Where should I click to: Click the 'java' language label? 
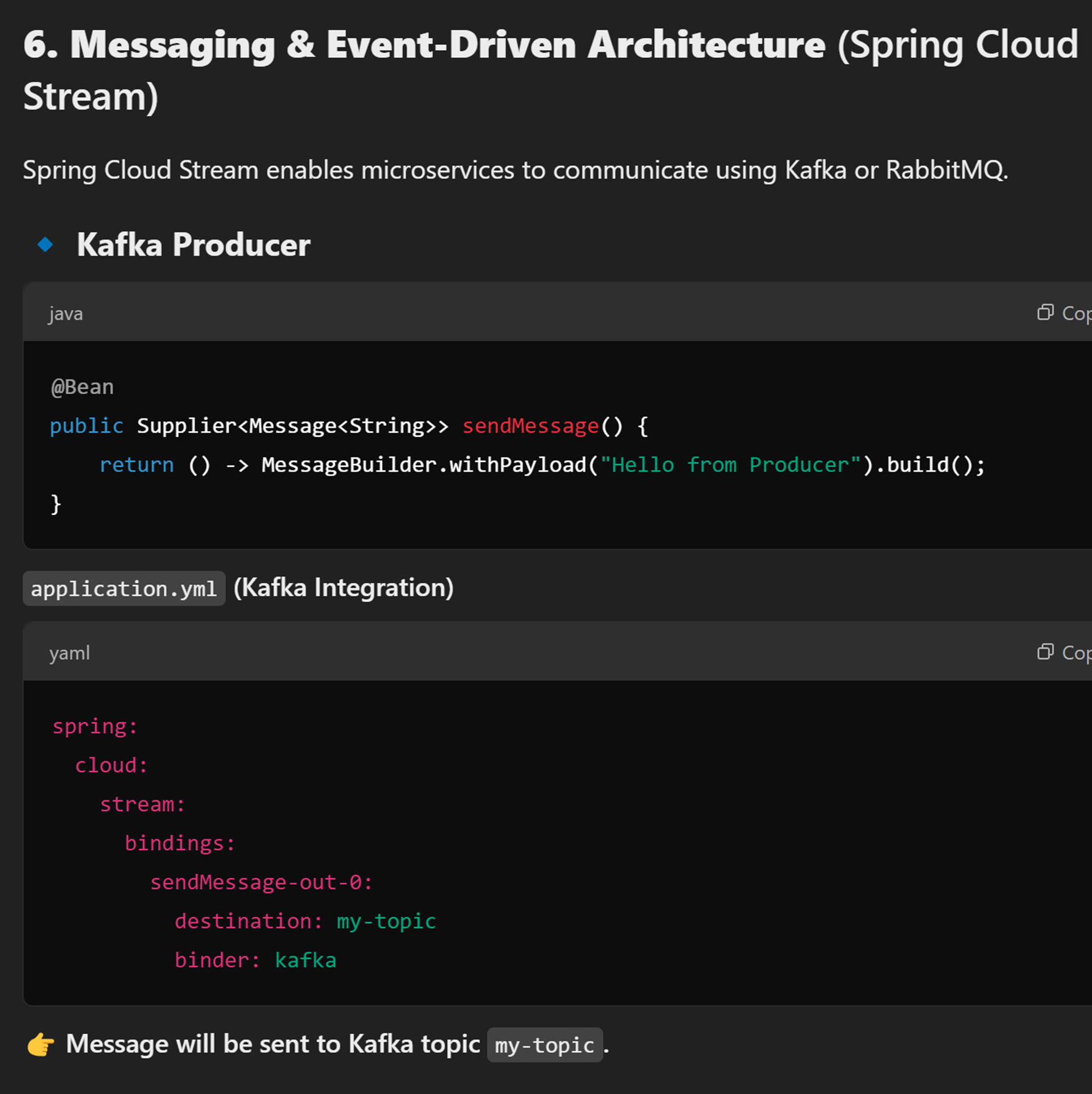point(66,314)
